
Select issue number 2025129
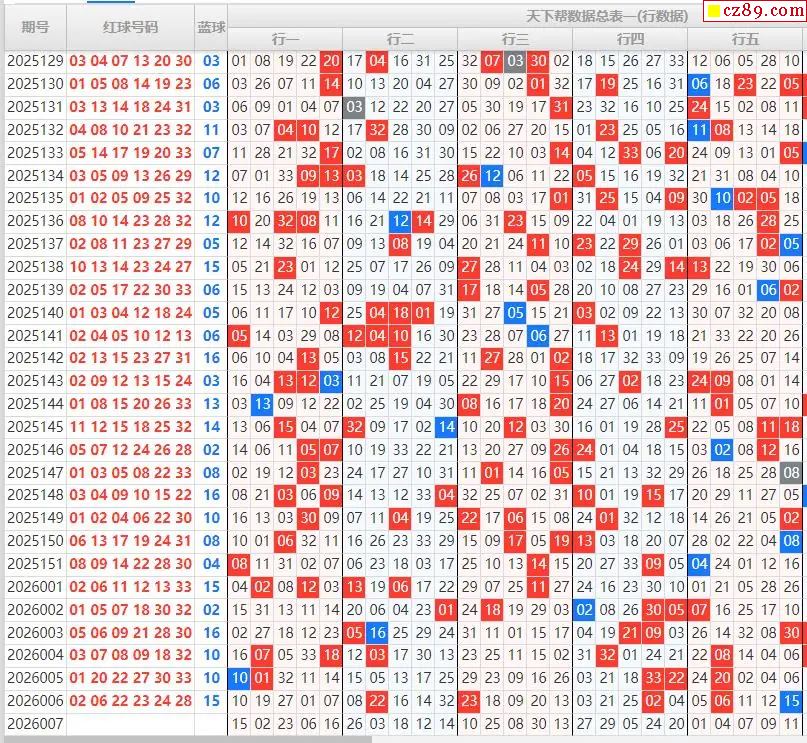pyautogui.click(x=35, y=61)
